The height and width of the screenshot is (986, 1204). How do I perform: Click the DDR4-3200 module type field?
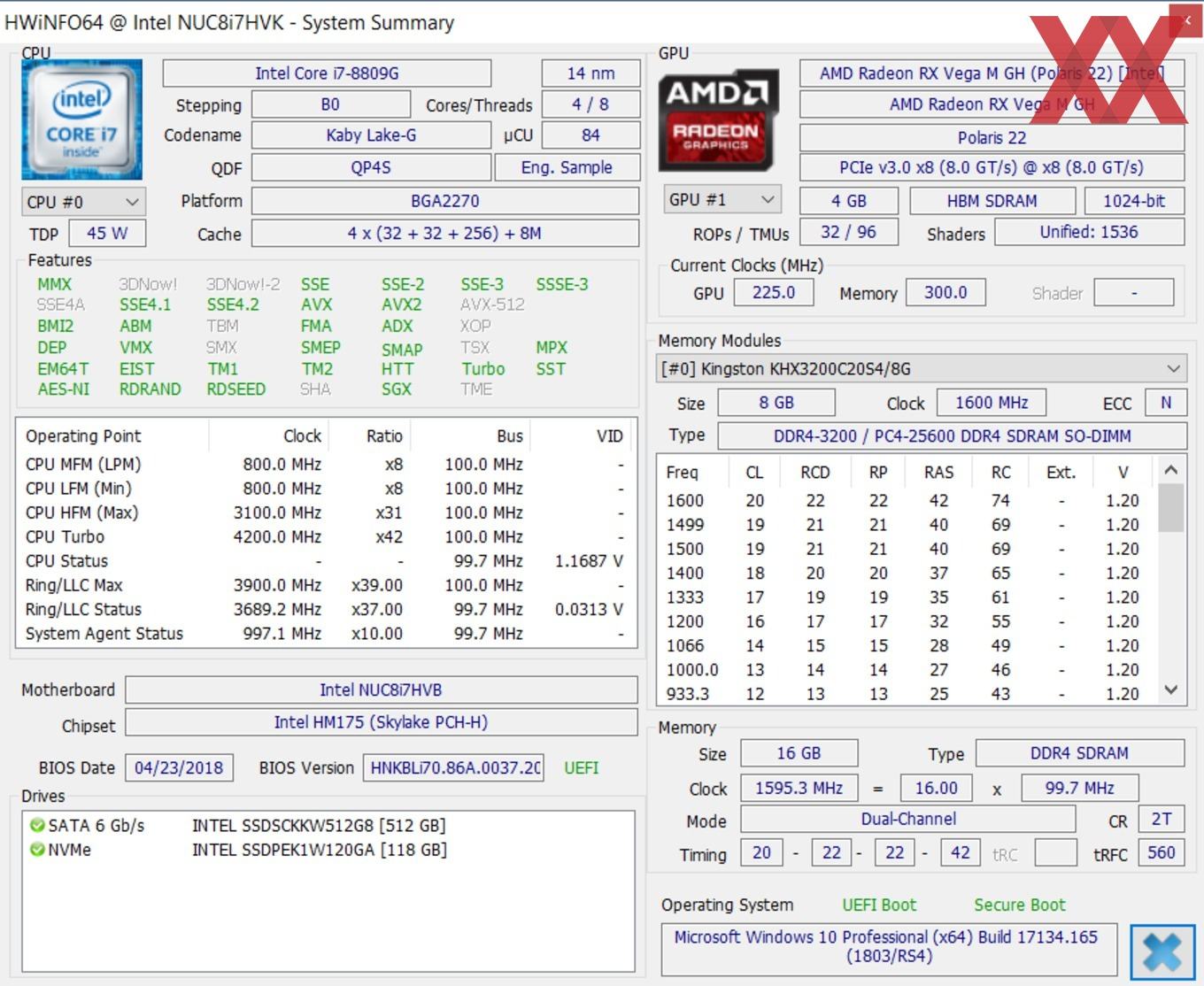pos(952,435)
